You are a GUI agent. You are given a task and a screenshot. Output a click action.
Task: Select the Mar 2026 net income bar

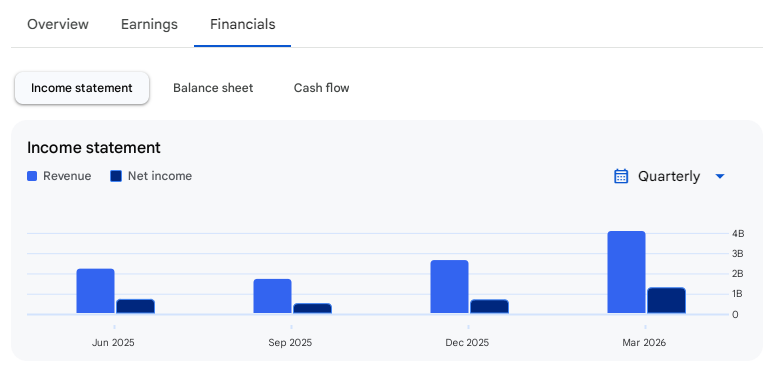coord(667,301)
